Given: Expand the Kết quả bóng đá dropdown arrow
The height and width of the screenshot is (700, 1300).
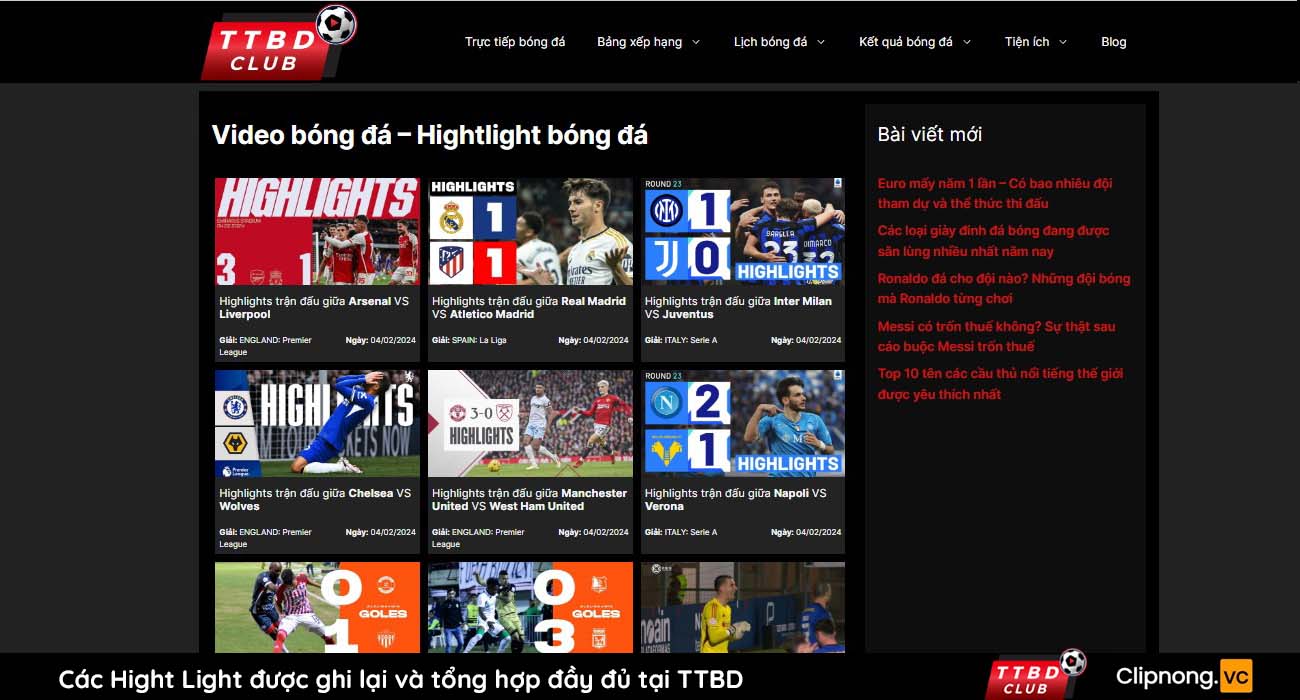Looking at the screenshot, I should [967, 42].
